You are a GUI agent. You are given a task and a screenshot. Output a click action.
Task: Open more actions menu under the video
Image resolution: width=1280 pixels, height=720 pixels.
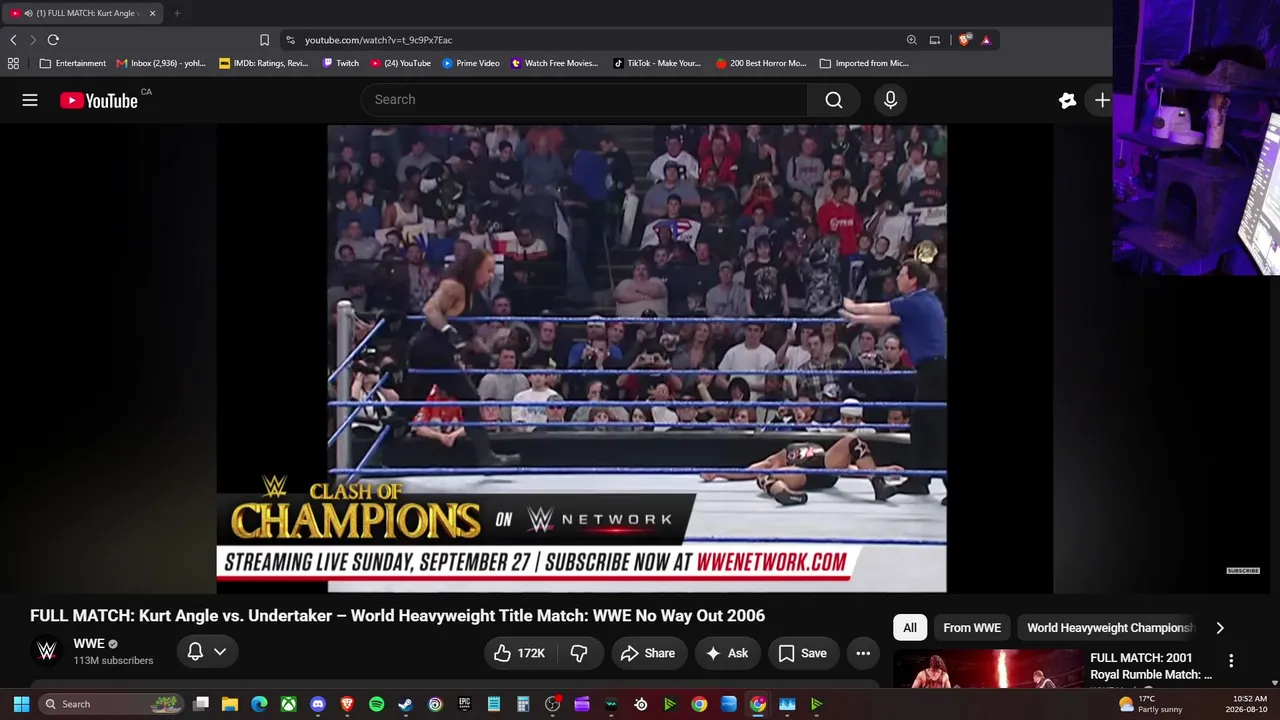(x=863, y=653)
